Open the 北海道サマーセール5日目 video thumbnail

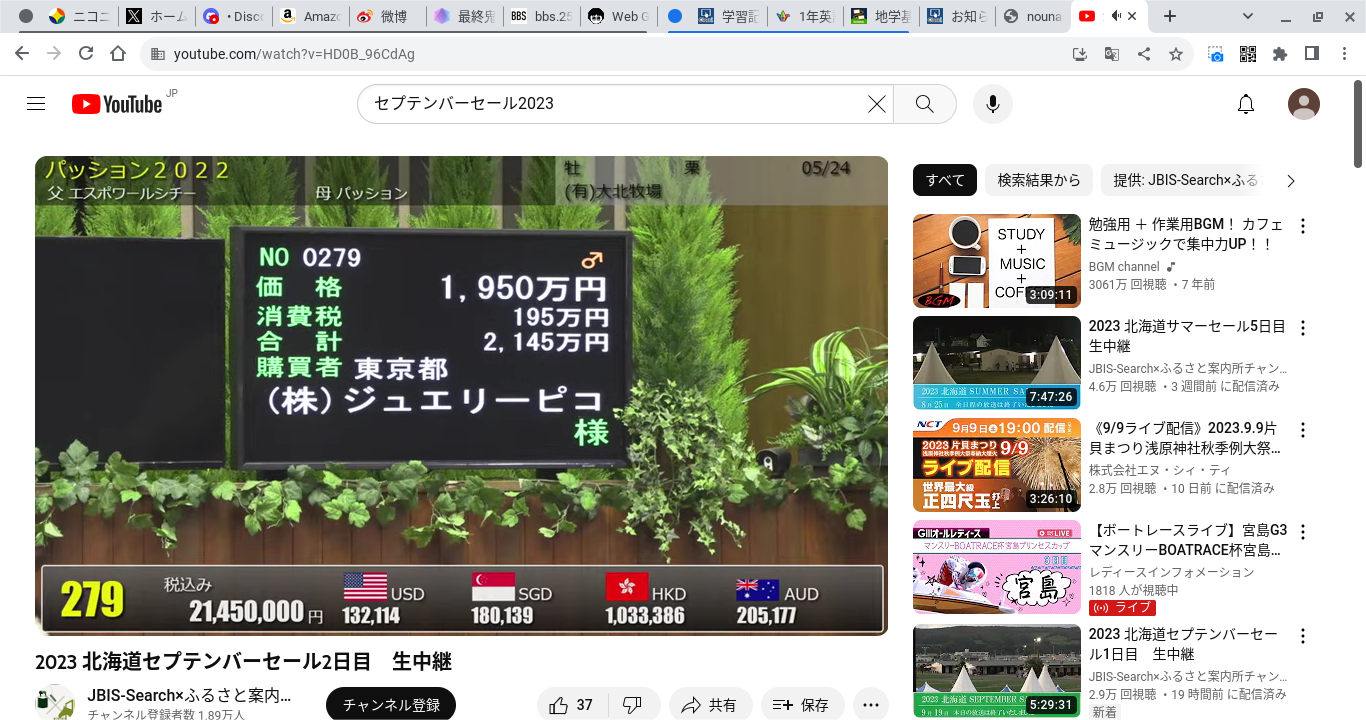point(996,363)
